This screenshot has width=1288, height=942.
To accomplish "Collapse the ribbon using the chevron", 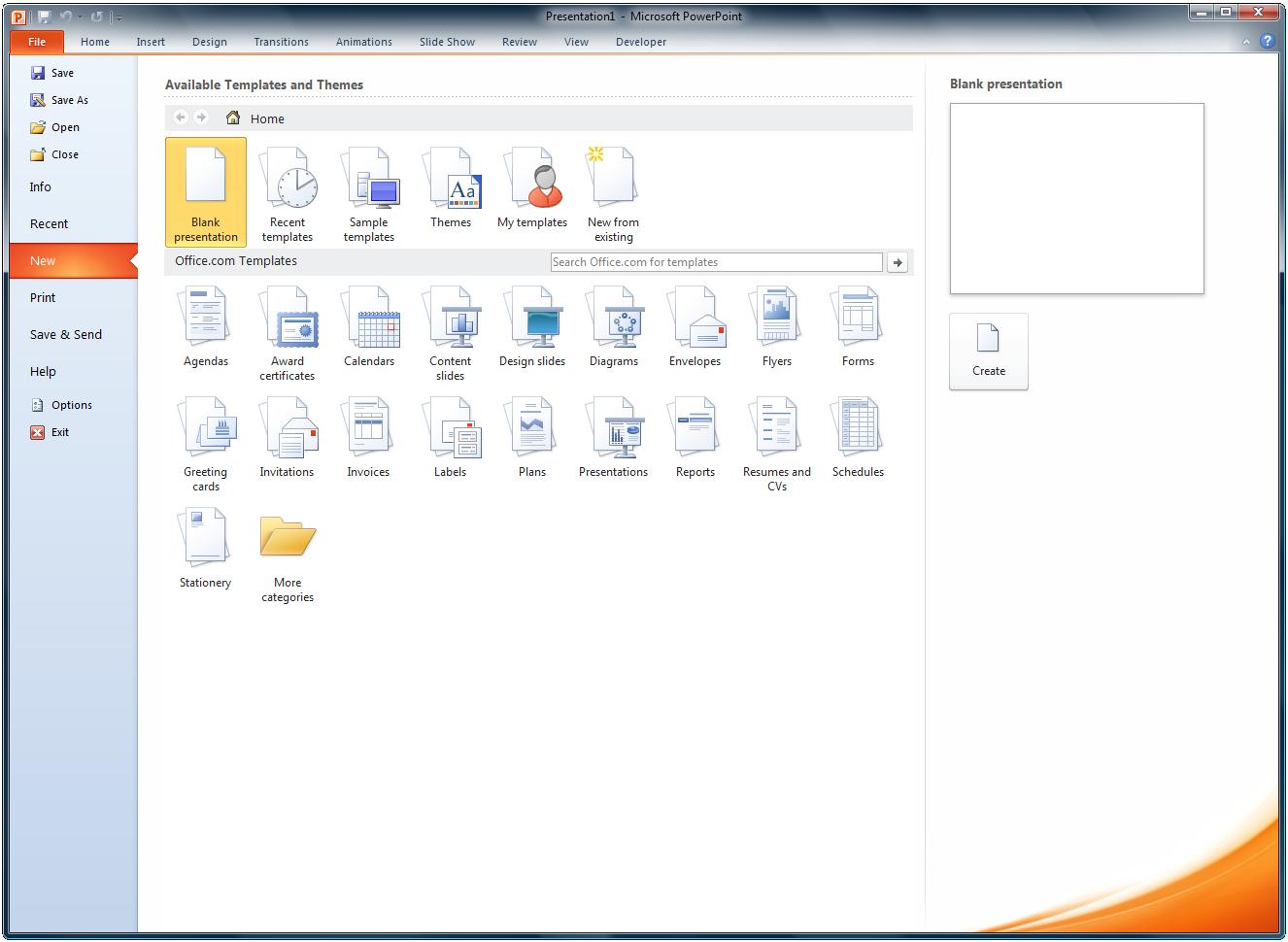I will pos(1246,42).
